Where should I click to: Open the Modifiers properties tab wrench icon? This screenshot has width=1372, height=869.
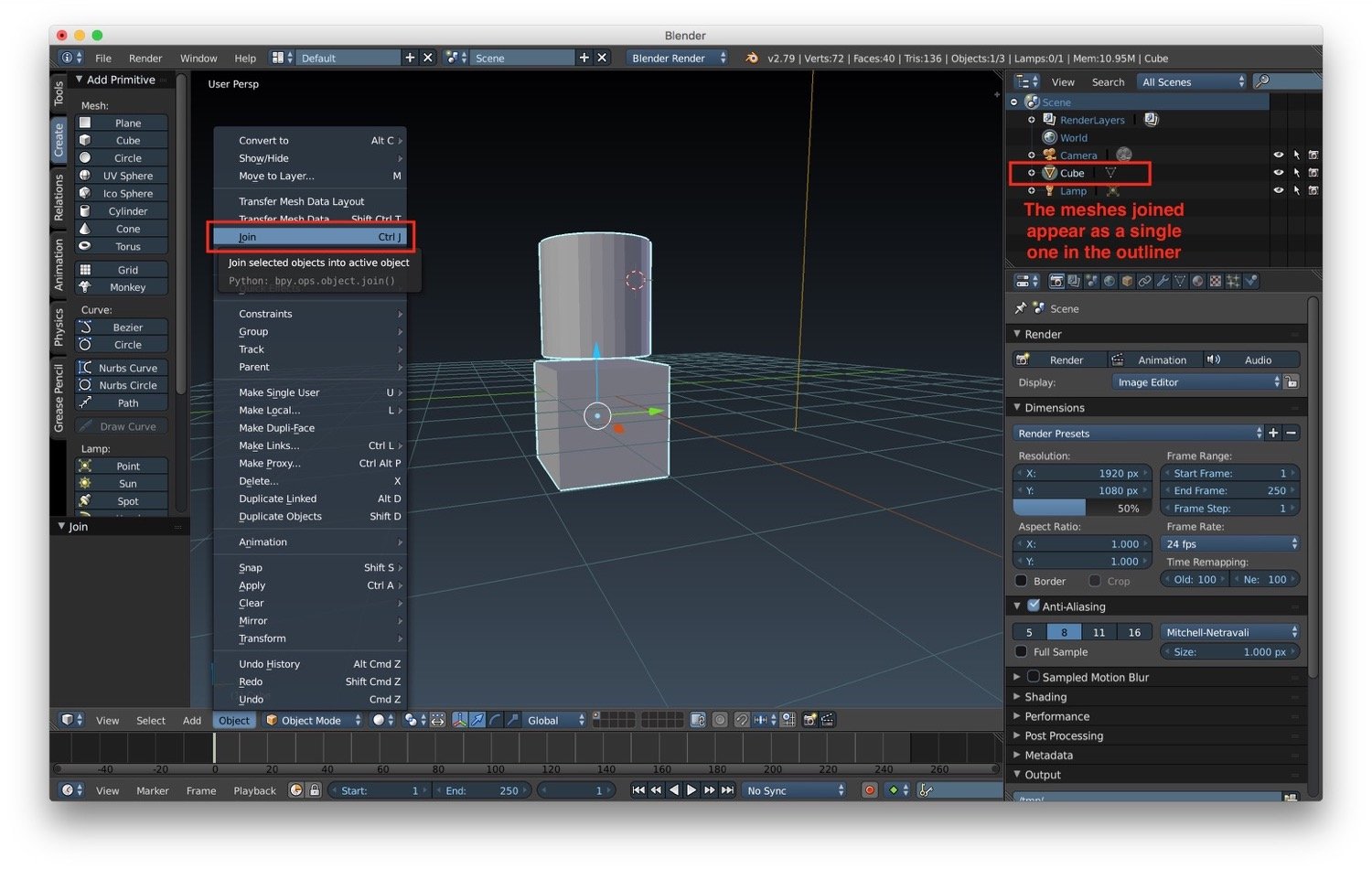click(1163, 281)
